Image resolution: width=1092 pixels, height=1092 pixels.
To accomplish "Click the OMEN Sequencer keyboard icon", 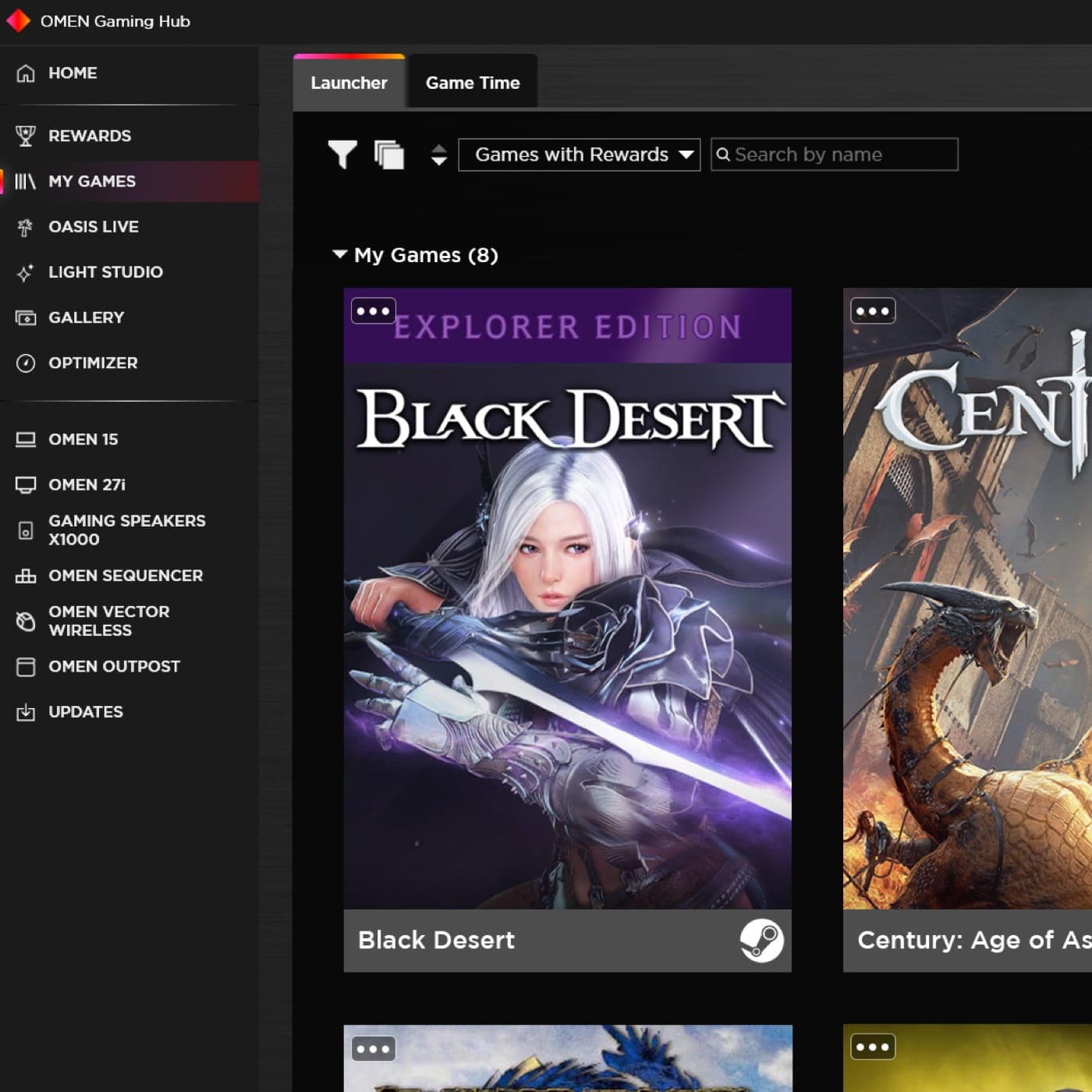I will (x=26, y=576).
